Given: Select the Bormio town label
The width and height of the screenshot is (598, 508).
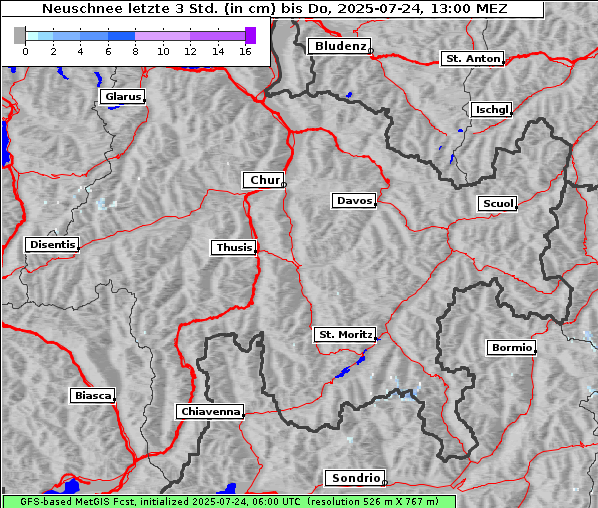Looking at the screenshot, I should click(511, 348).
